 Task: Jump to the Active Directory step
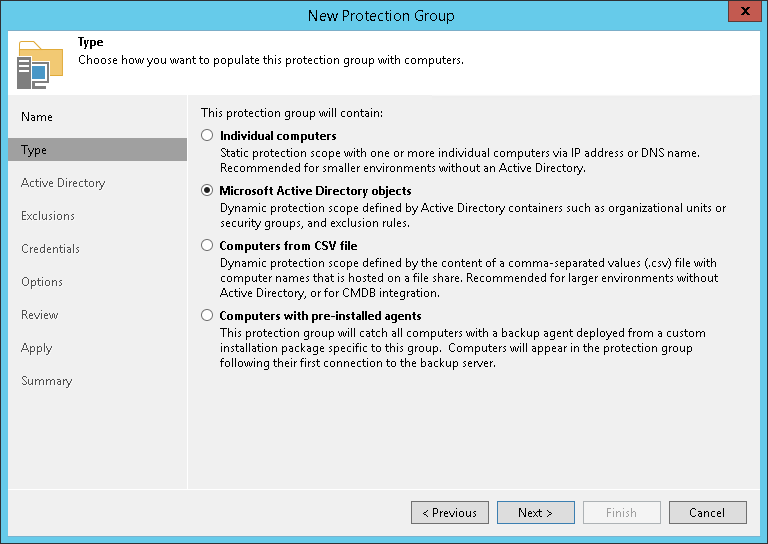63,183
